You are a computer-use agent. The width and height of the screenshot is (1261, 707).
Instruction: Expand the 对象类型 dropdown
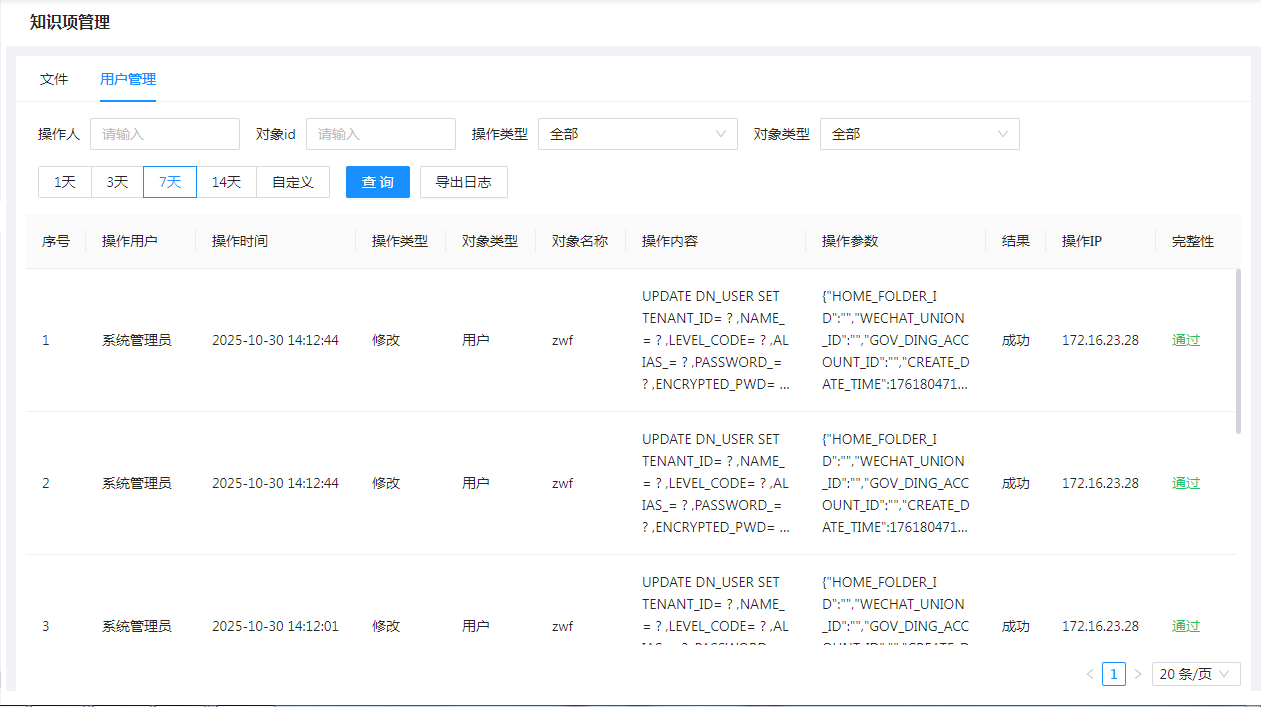pyautogui.click(x=919, y=134)
